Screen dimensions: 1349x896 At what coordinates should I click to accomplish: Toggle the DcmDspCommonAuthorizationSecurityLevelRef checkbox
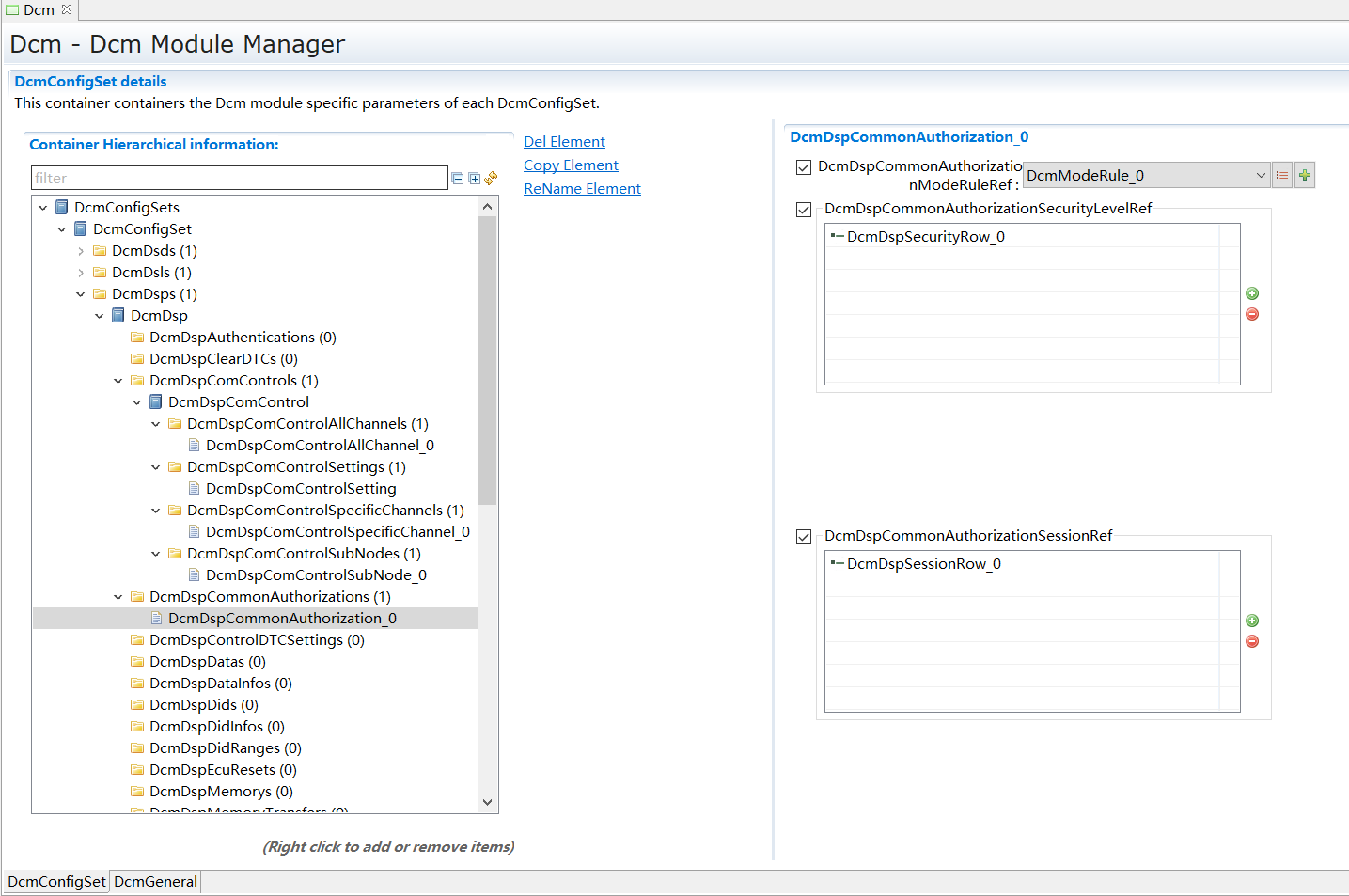pos(804,210)
